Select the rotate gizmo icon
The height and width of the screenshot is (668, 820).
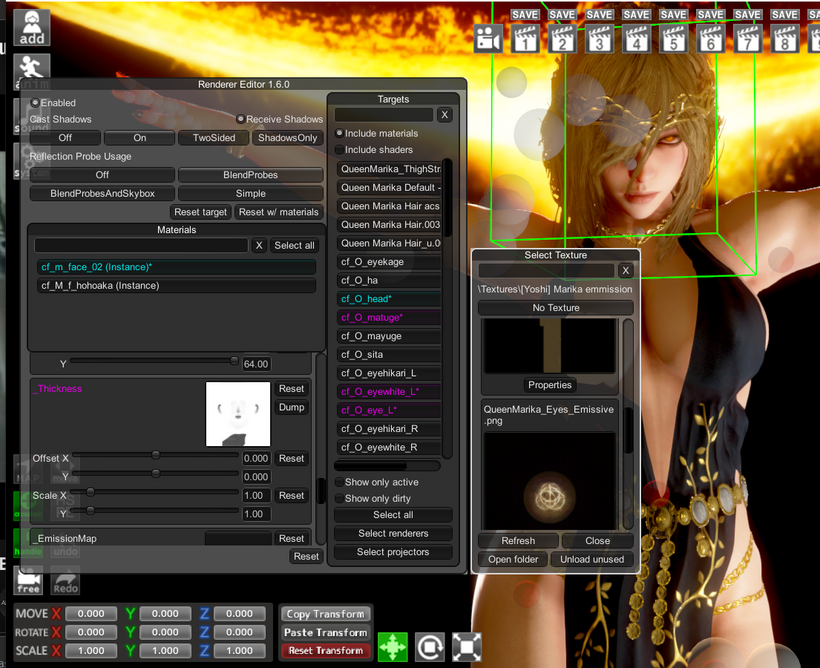click(x=430, y=647)
